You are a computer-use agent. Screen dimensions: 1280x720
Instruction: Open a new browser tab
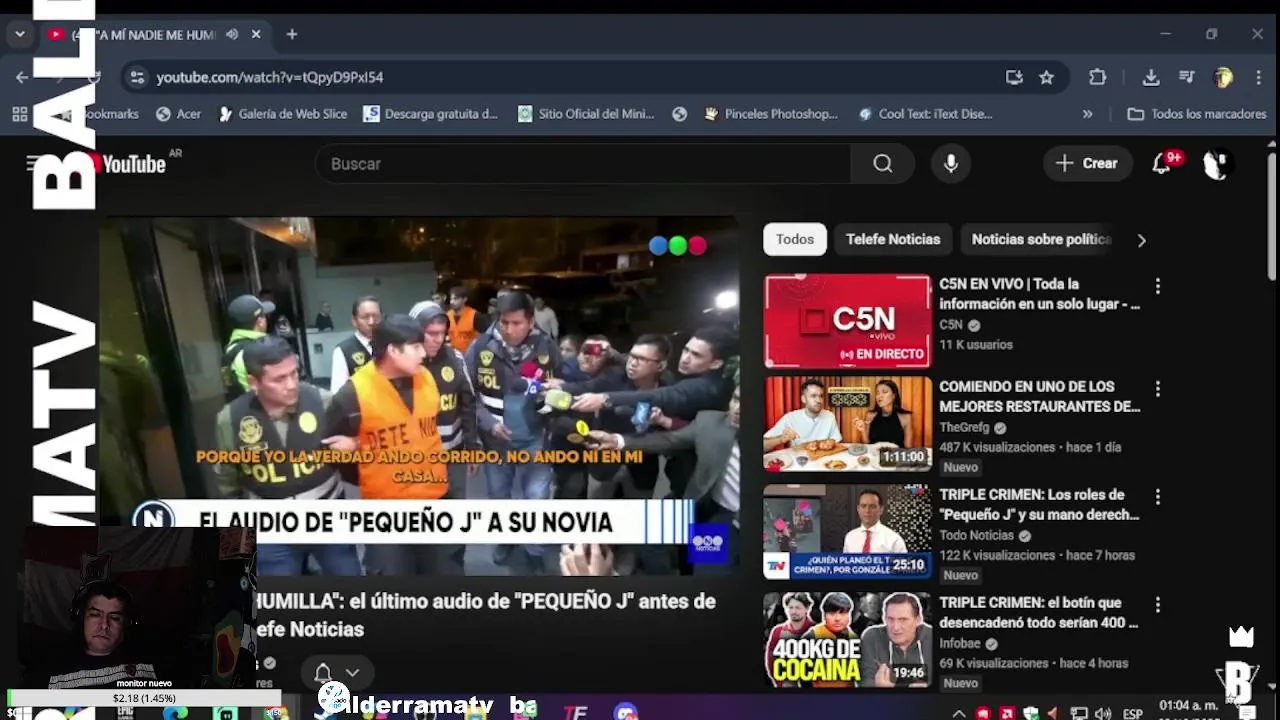tap(292, 34)
